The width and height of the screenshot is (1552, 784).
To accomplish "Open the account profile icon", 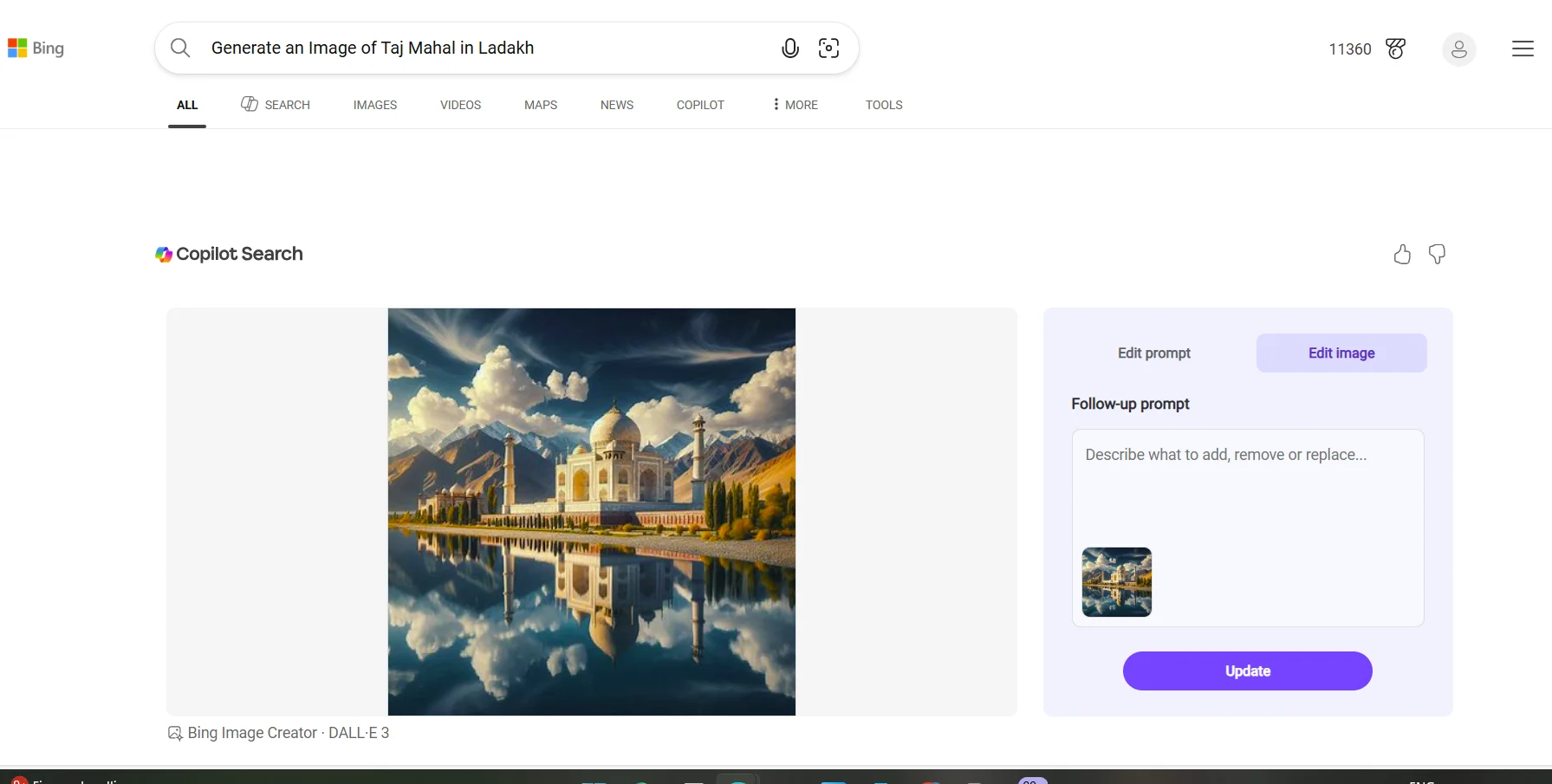I will [1459, 49].
